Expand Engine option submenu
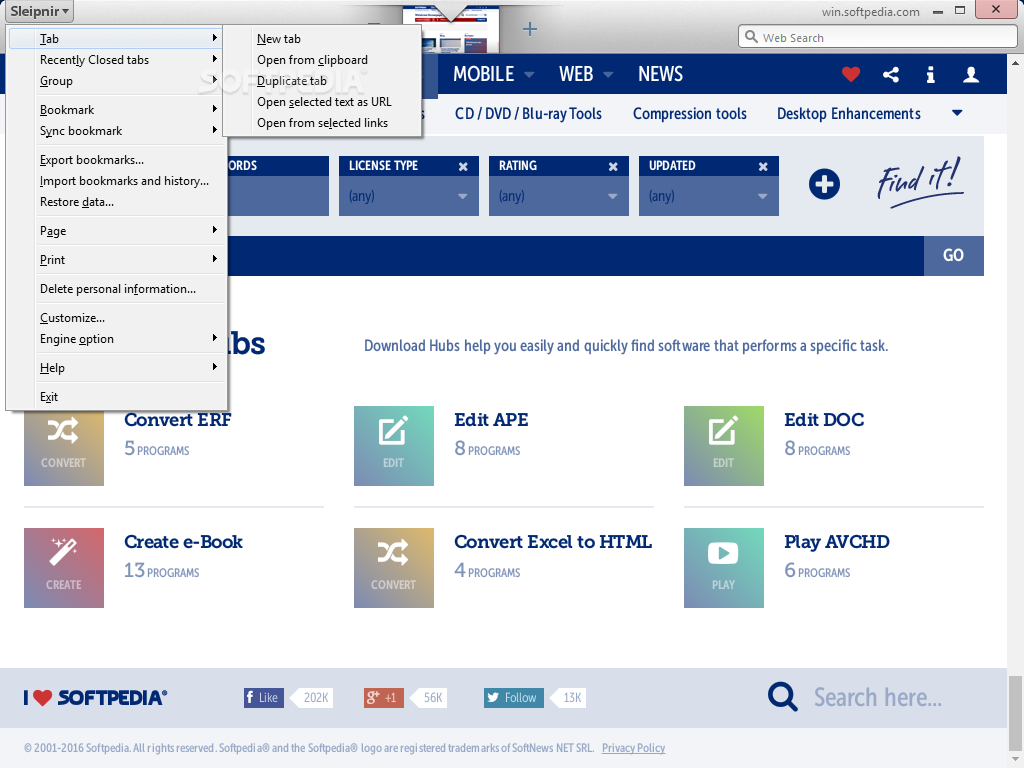The height and width of the screenshot is (768, 1024). [x=116, y=339]
